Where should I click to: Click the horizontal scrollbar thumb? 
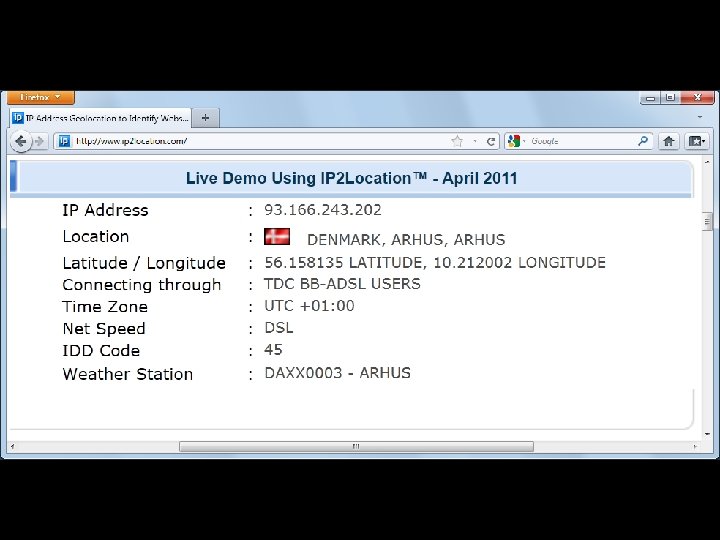click(x=356, y=446)
